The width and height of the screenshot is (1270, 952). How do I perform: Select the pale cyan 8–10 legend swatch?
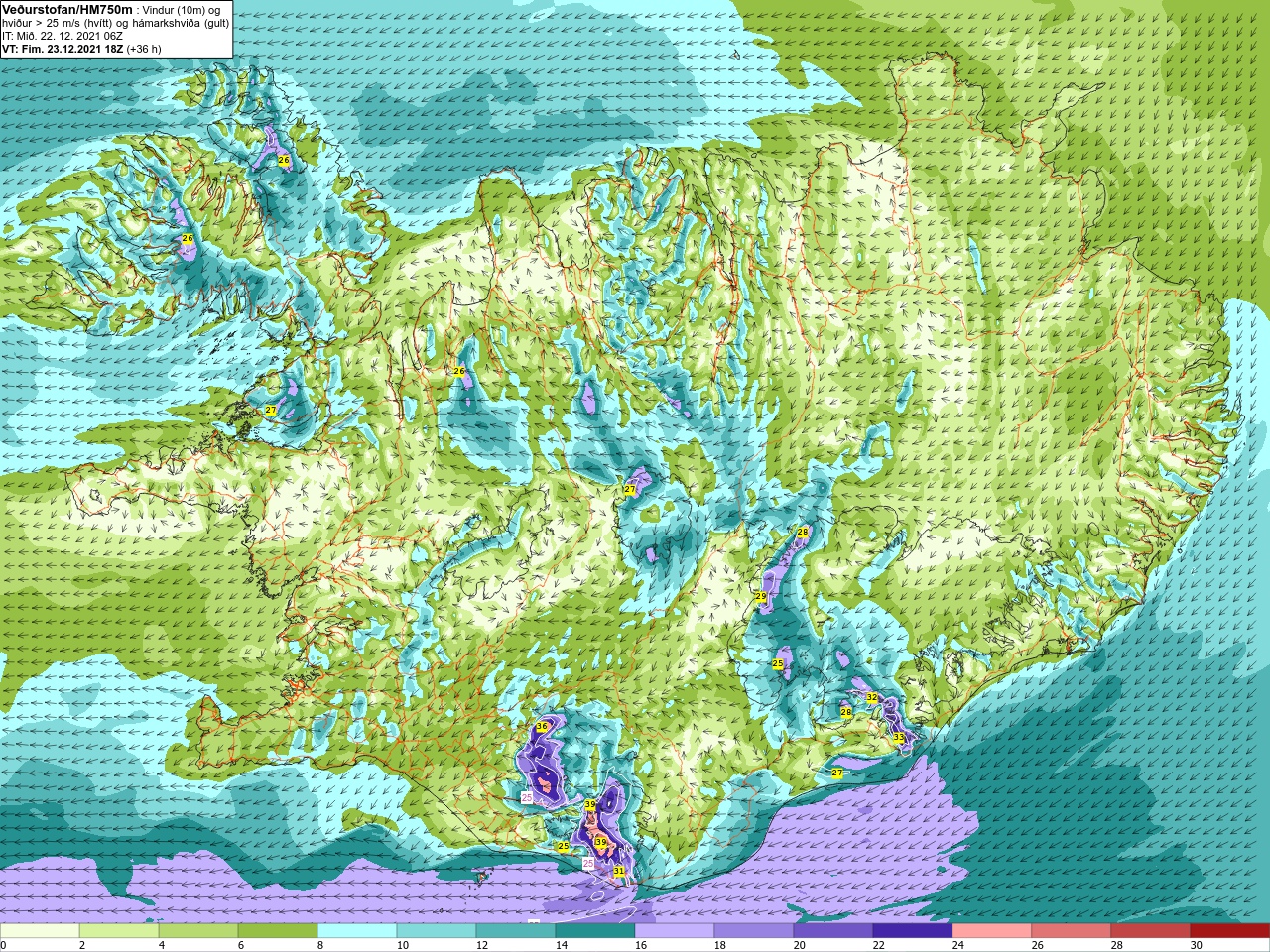(x=357, y=931)
